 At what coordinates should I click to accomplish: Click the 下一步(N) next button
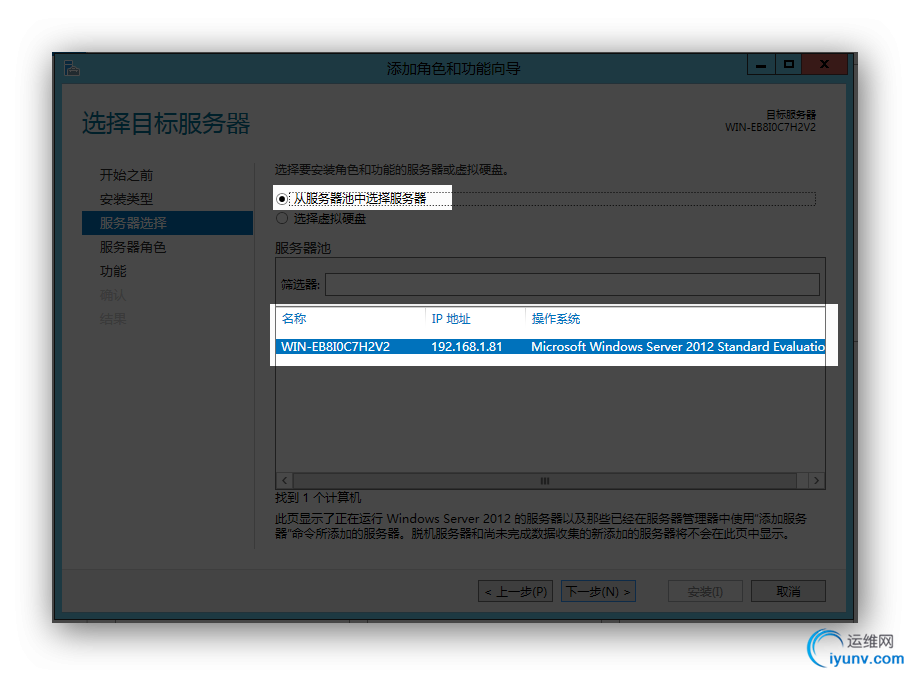tap(598, 591)
